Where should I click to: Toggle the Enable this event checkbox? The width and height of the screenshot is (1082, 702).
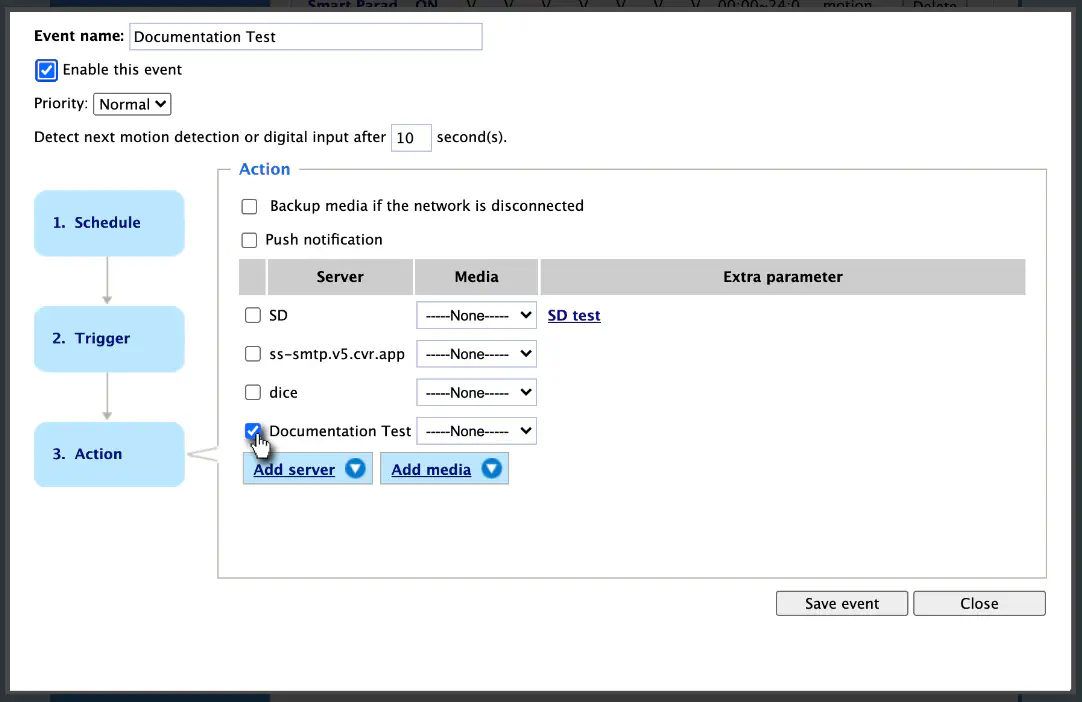click(46, 70)
